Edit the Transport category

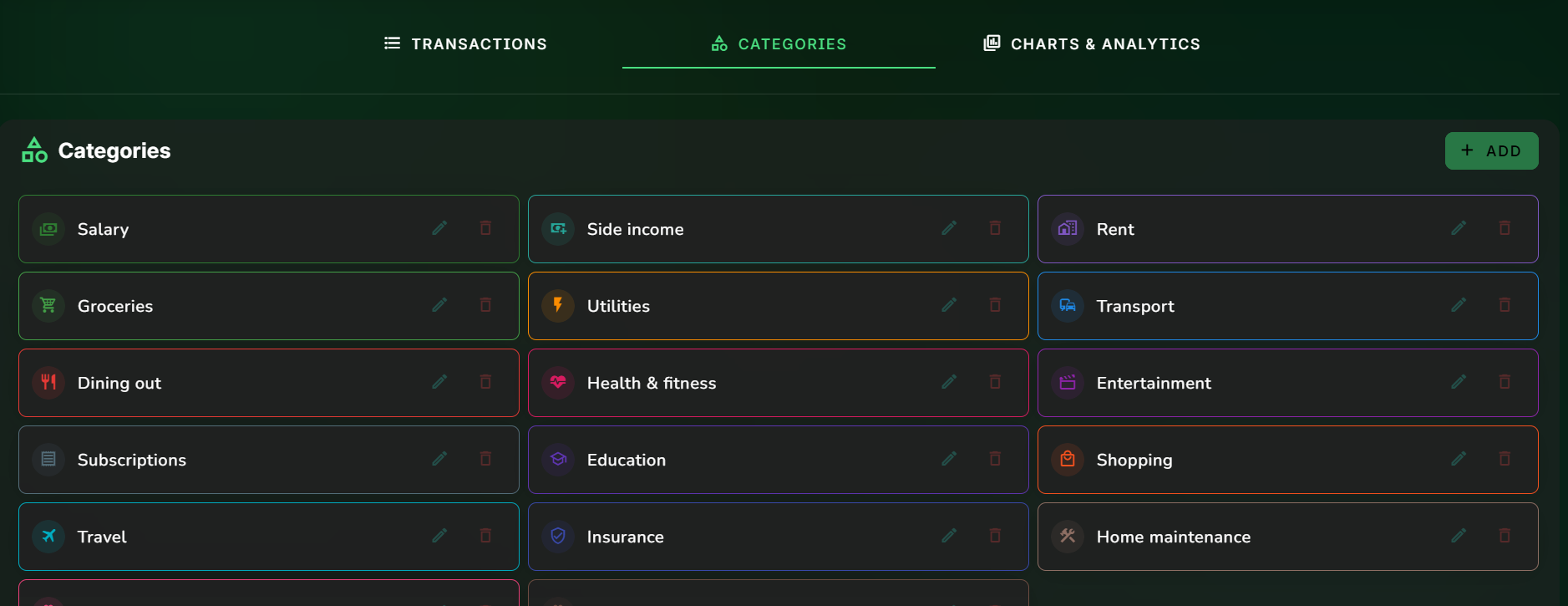coord(1459,305)
